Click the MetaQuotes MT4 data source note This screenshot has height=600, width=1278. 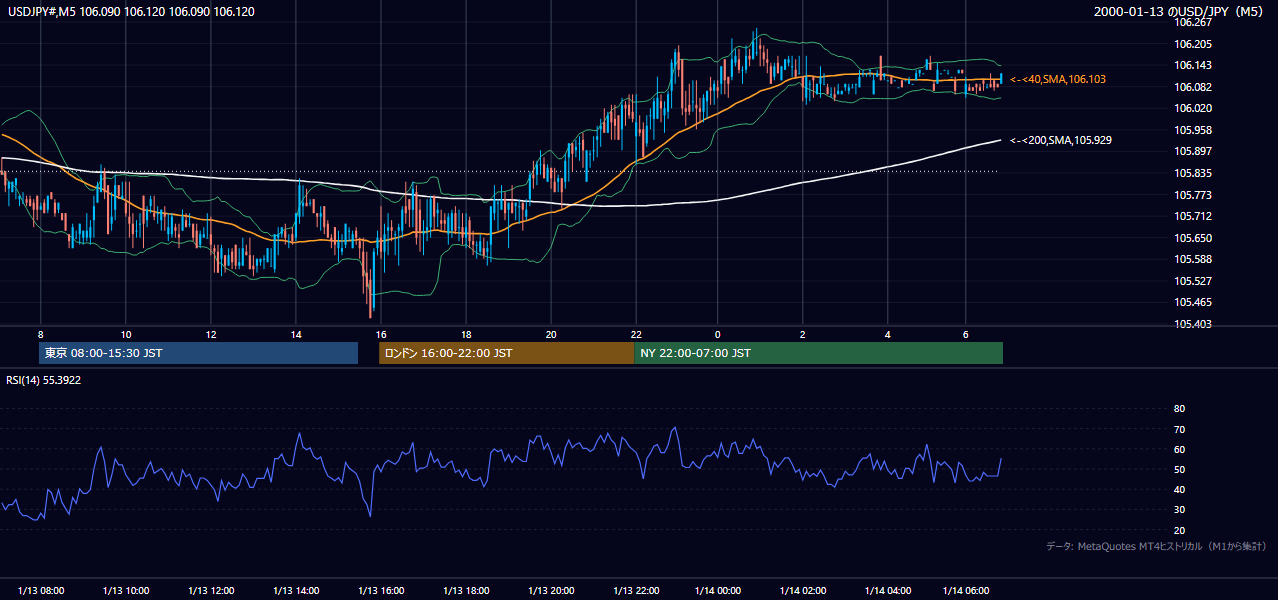click(1156, 546)
